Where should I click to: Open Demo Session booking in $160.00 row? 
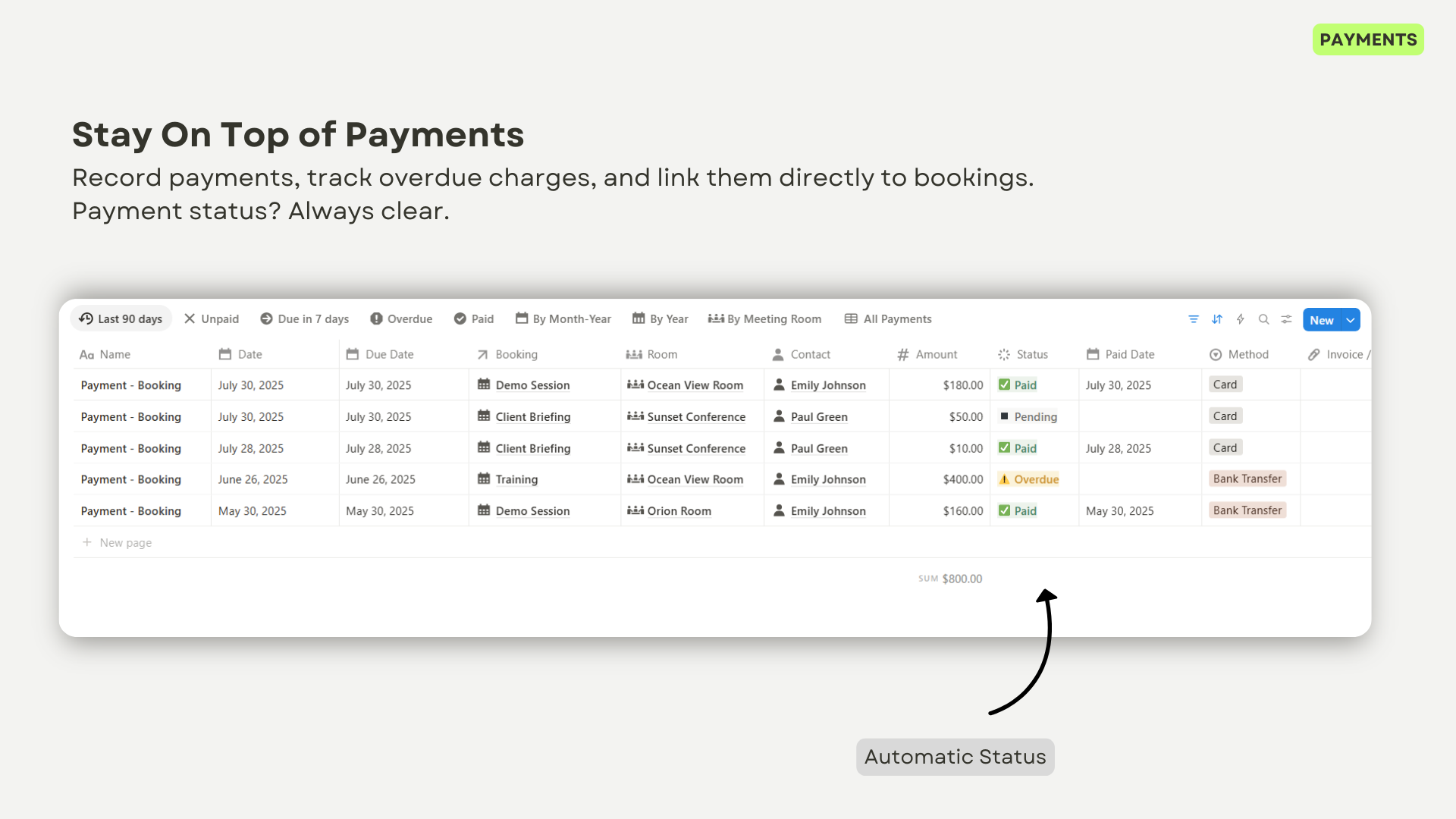pyautogui.click(x=524, y=511)
